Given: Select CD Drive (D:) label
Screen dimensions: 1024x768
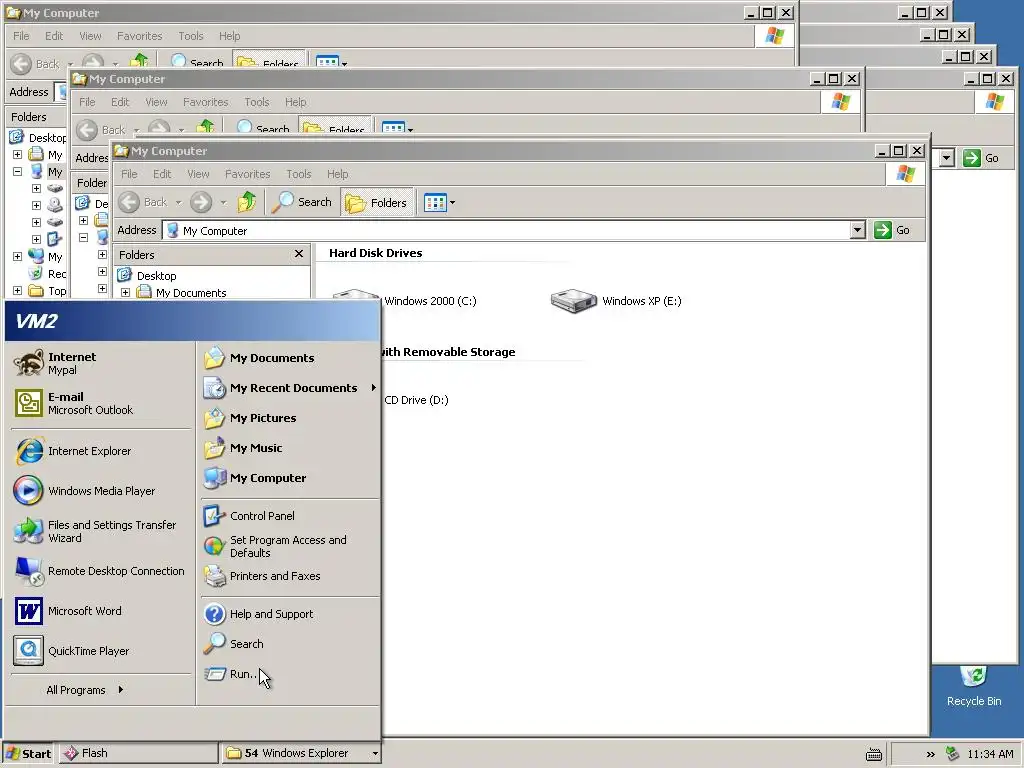Looking at the screenshot, I should click(416, 400).
